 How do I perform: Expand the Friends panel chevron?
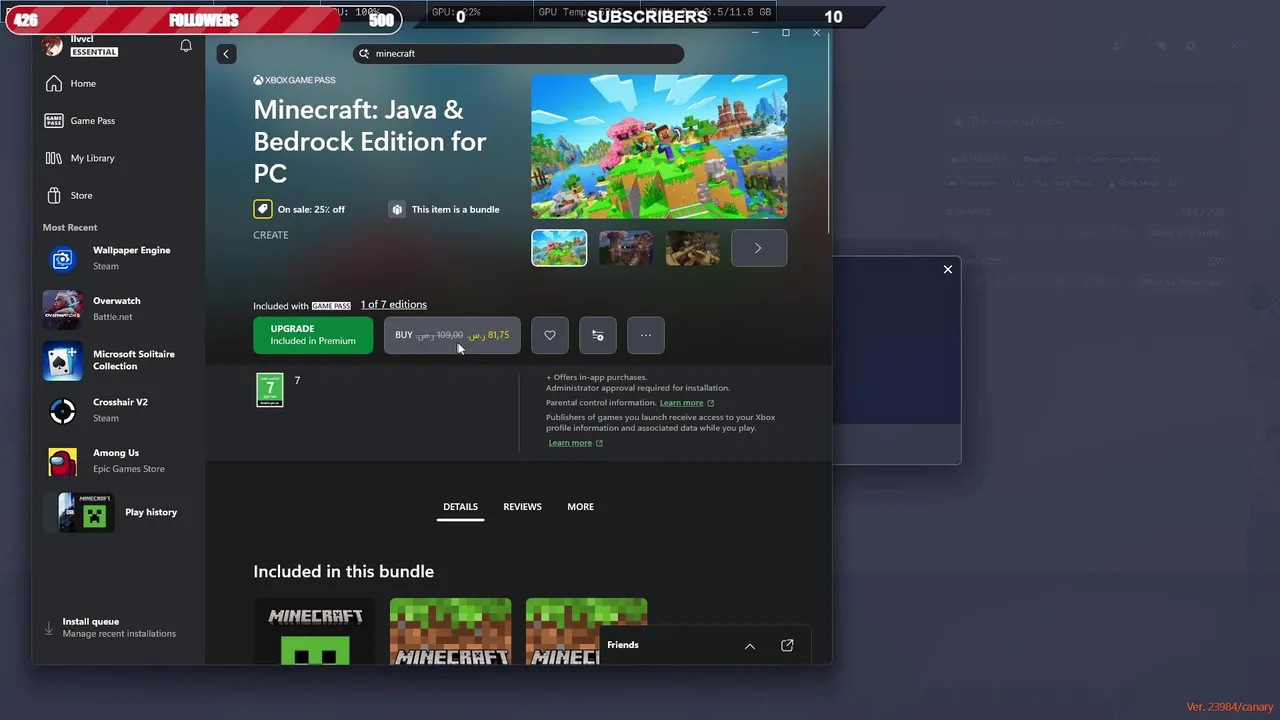[750, 646]
